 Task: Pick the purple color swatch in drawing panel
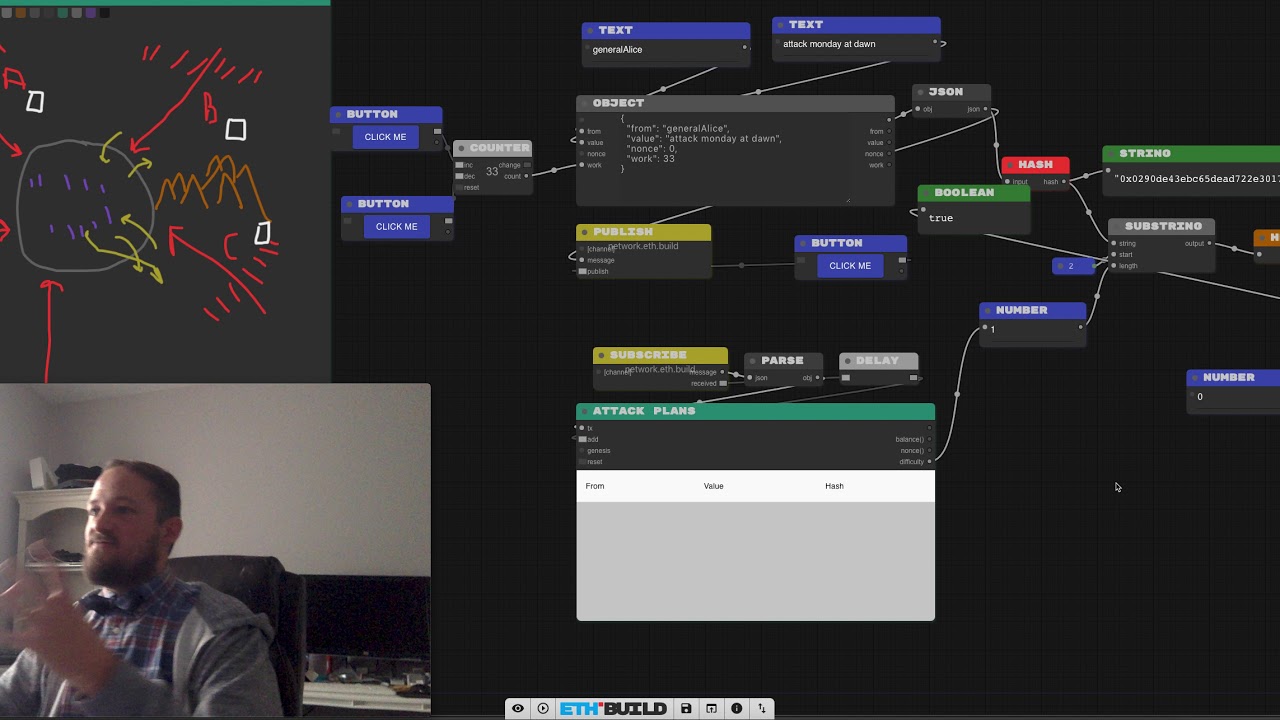coord(90,13)
